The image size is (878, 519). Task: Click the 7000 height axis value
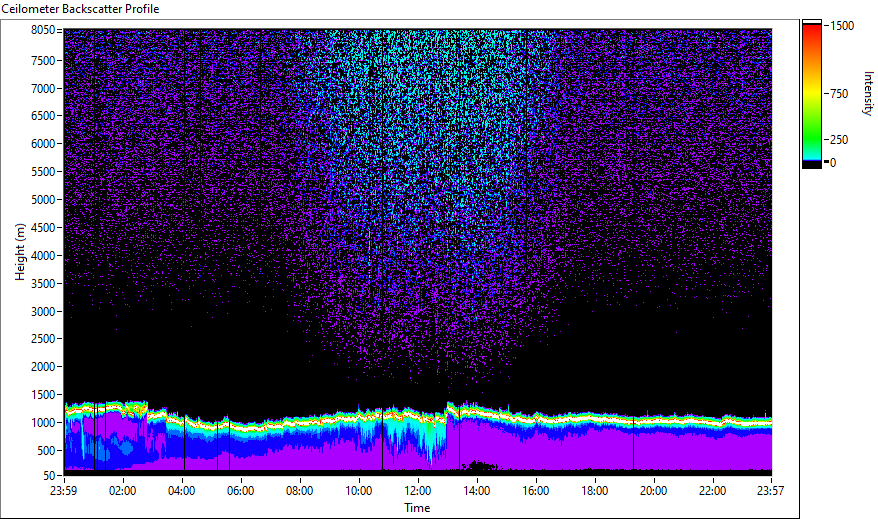click(x=43, y=88)
